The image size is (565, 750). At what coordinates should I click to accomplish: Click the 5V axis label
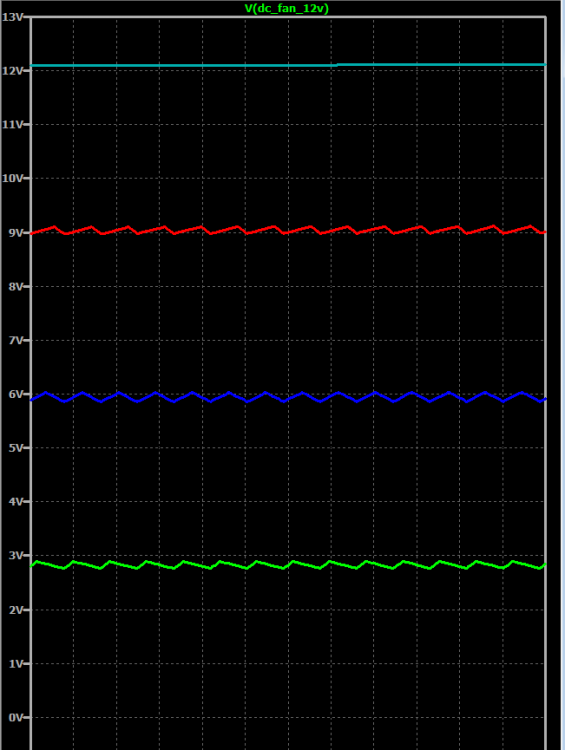point(15,448)
